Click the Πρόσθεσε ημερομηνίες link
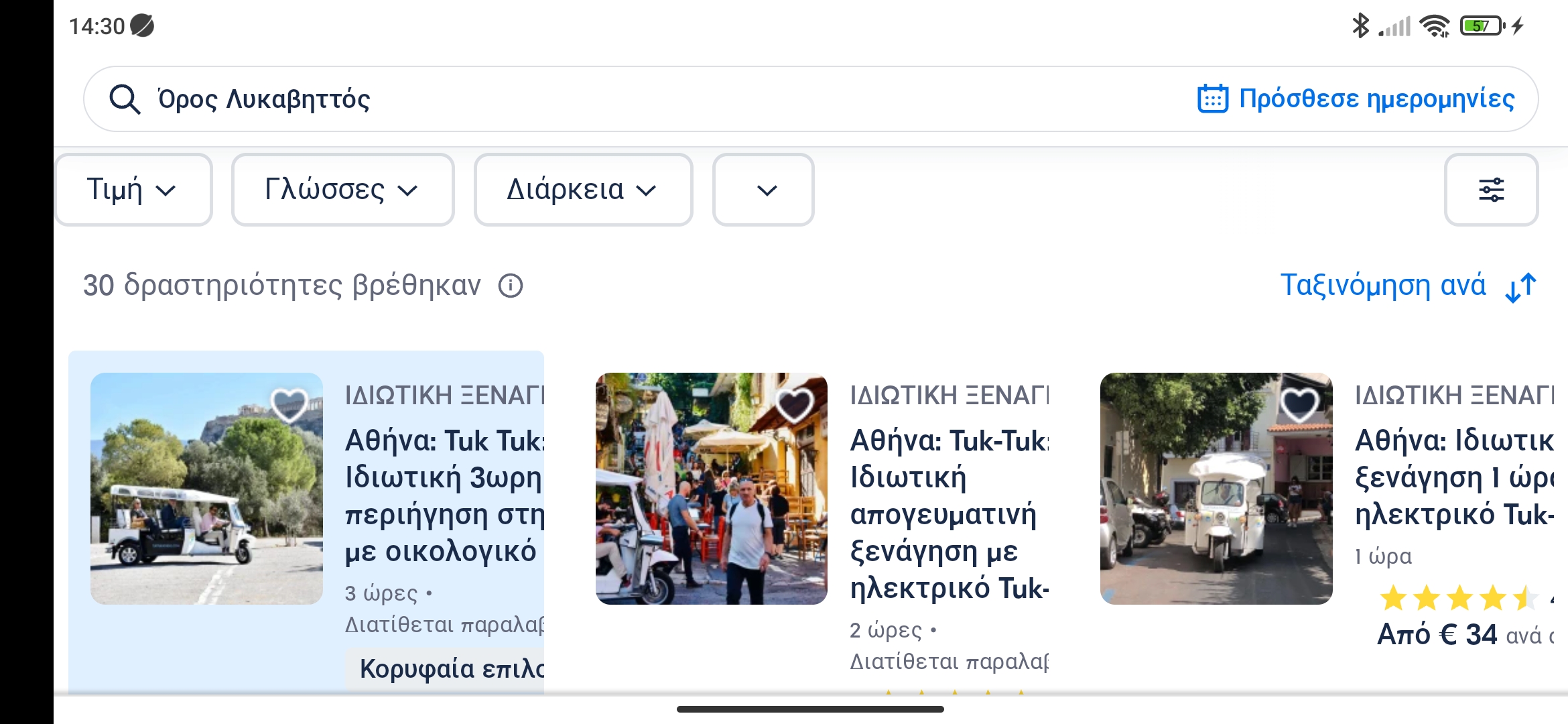The image size is (1568, 724). click(1376, 99)
